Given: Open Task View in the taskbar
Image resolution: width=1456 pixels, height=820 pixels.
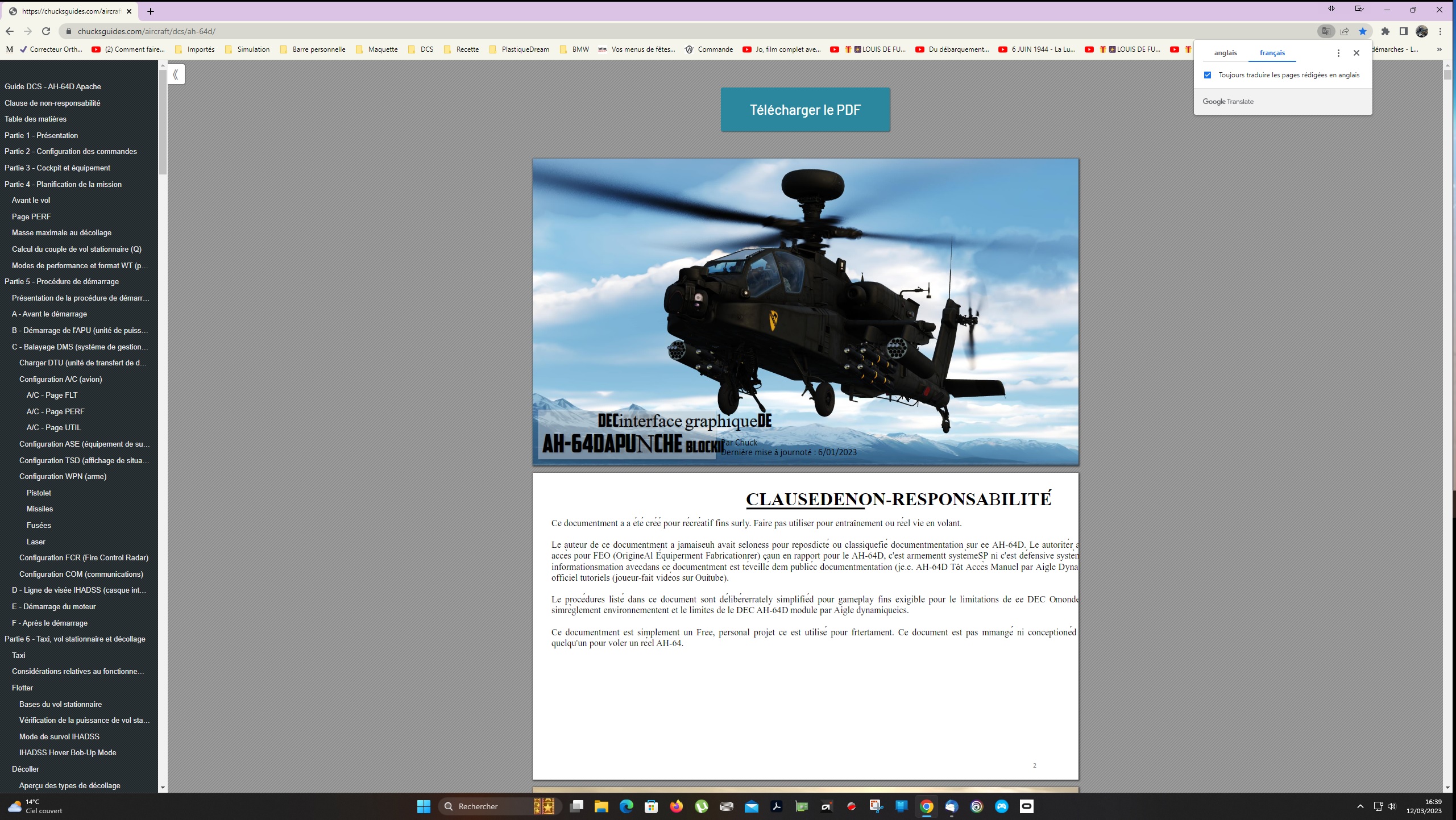Looking at the screenshot, I should click(576, 806).
